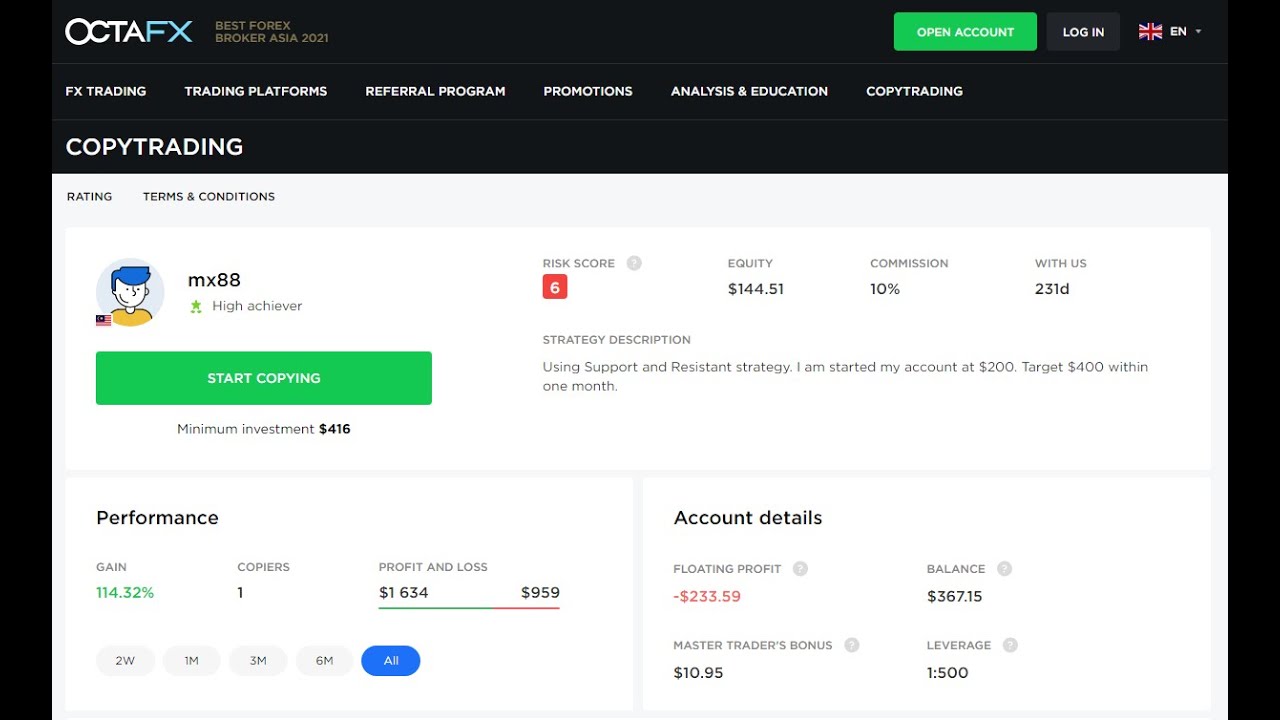Open the Analysis & Education menu
1280x720 pixels.
(x=749, y=91)
